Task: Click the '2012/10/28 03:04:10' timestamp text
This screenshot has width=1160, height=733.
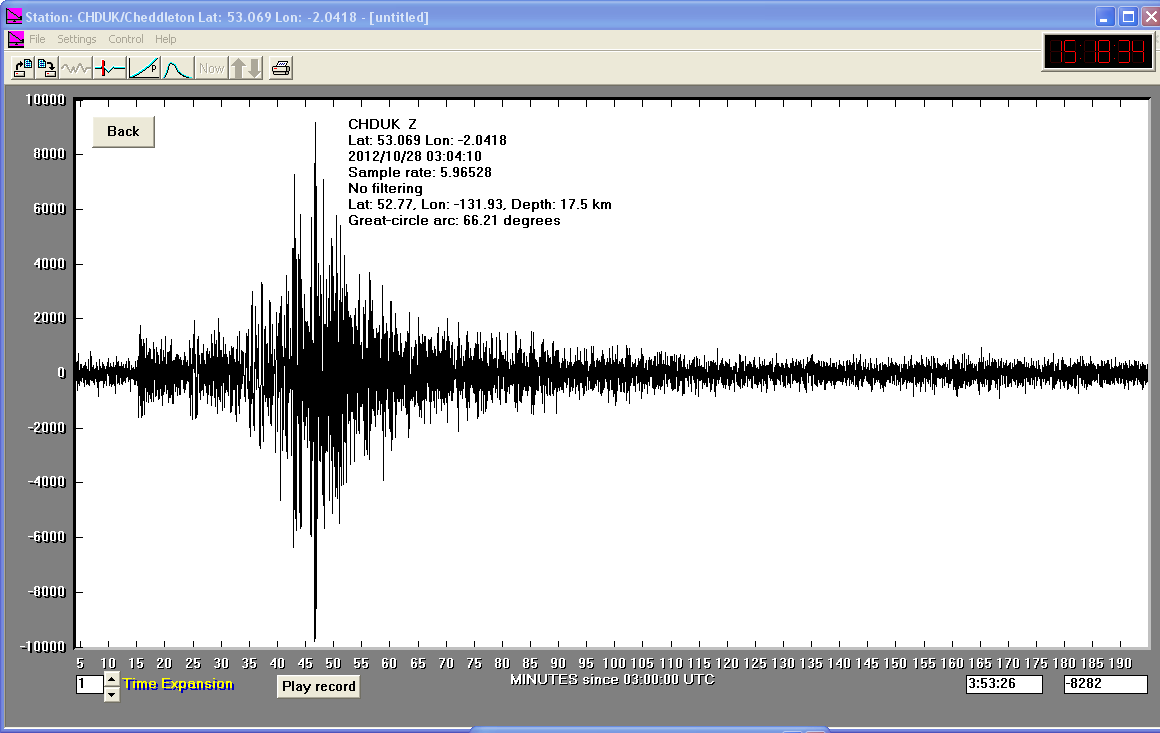Action: coord(415,156)
